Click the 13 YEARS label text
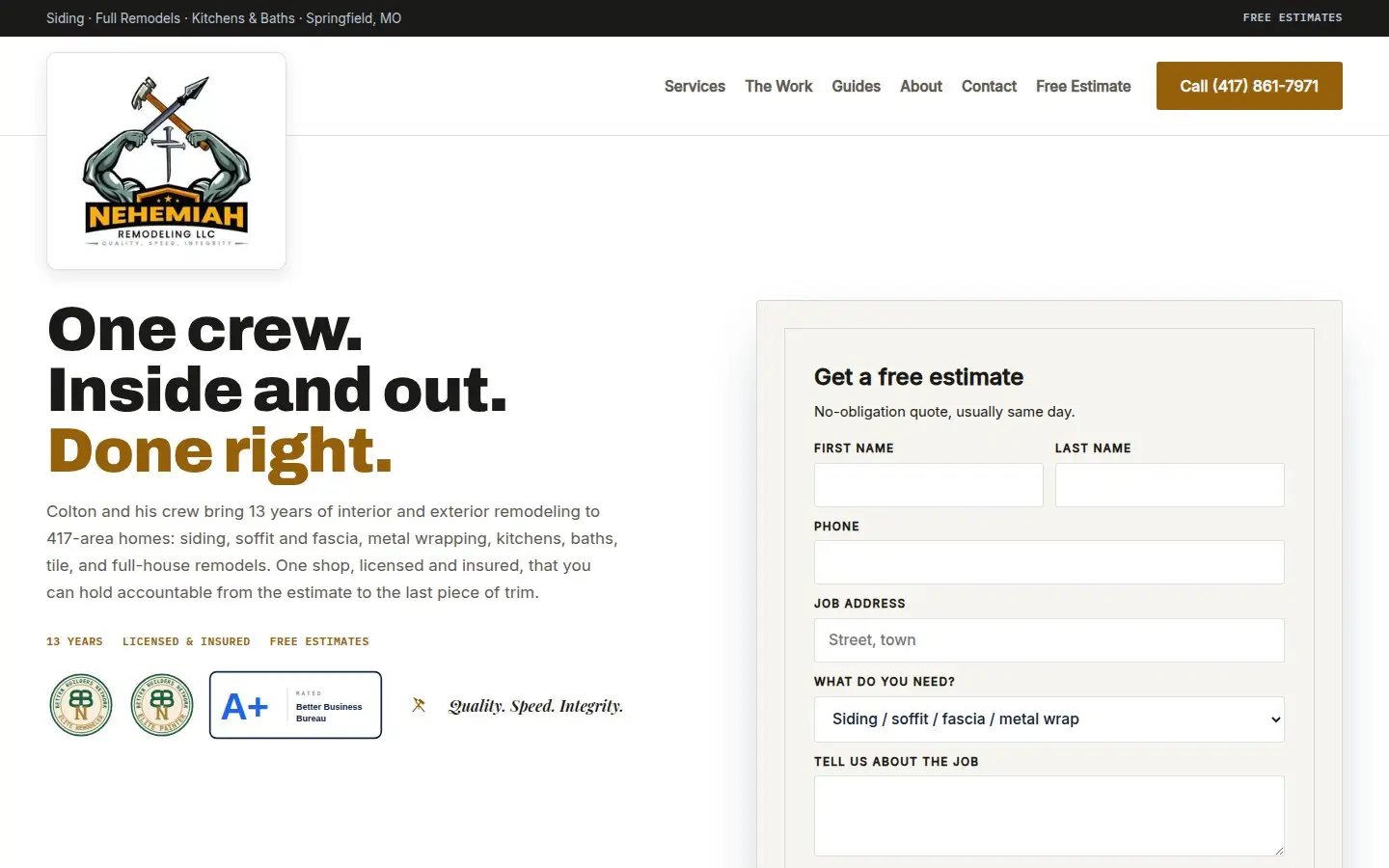Screen dimensions: 1389x868 point(74,641)
